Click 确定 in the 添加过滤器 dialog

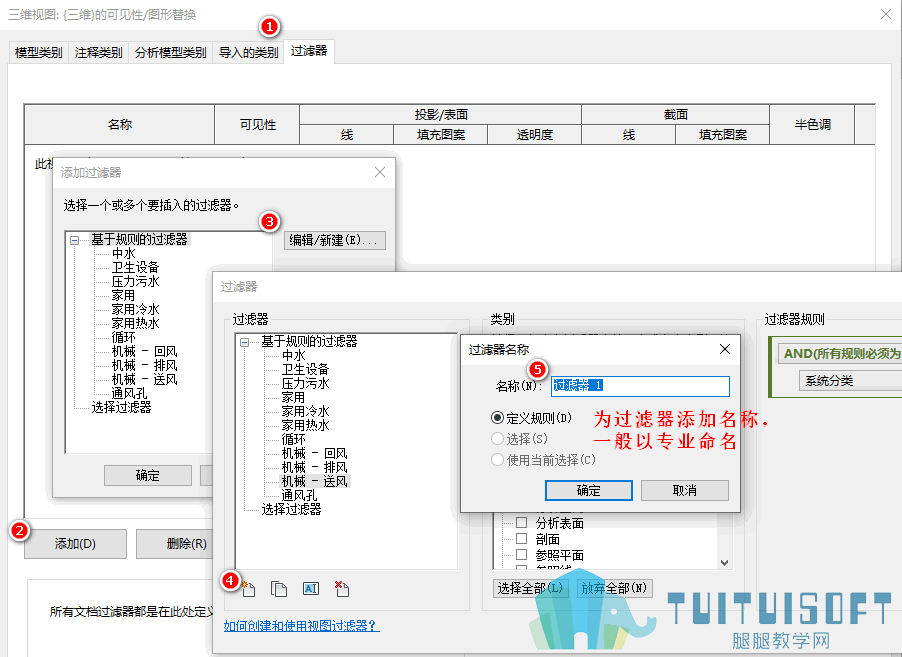147,476
